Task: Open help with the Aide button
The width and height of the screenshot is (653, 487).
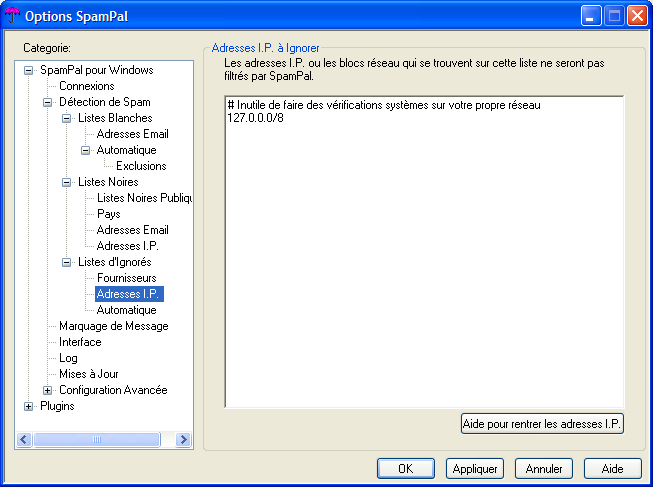Action: (x=613, y=469)
